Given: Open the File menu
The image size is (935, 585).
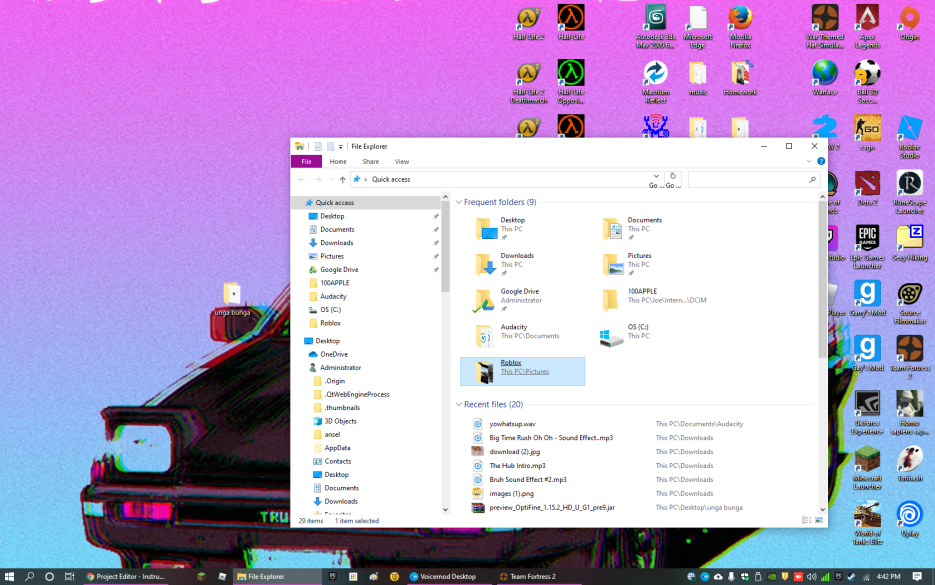Looking at the screenshot, I should 306,161.
